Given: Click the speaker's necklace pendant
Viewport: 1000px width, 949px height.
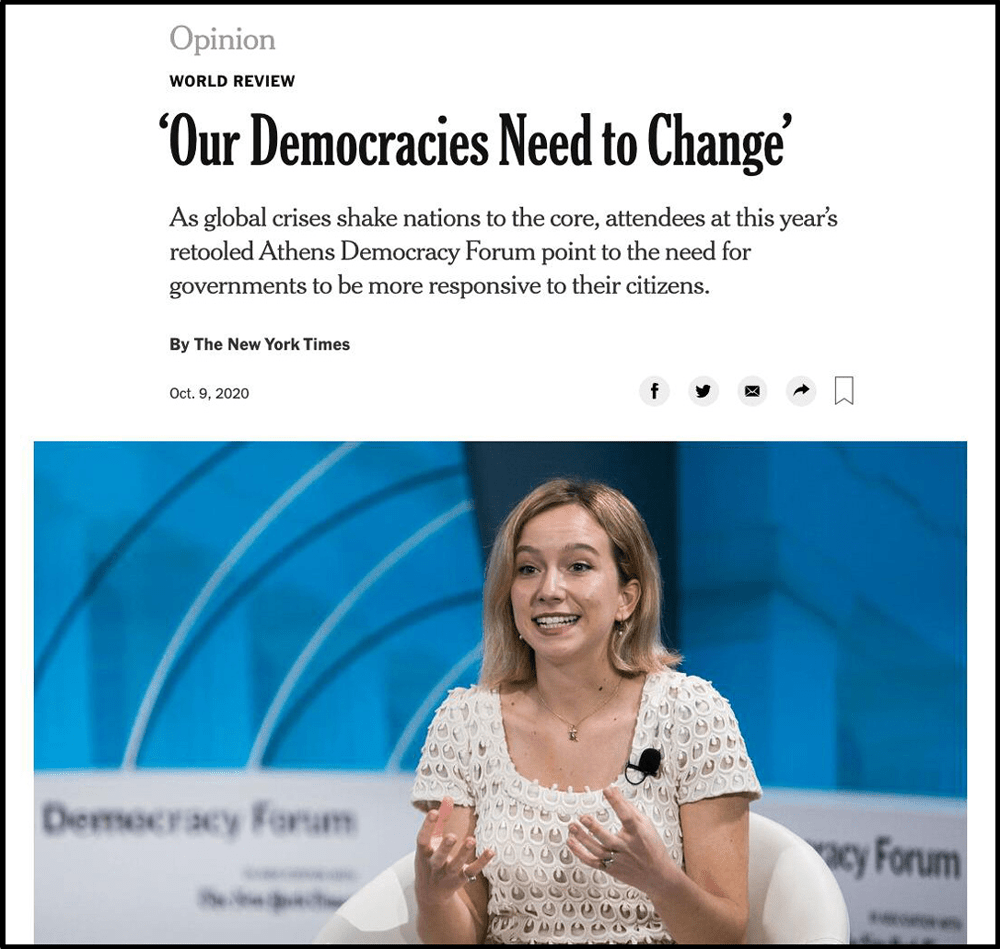Looking at the screenshot, I should [x=573, y=733].
